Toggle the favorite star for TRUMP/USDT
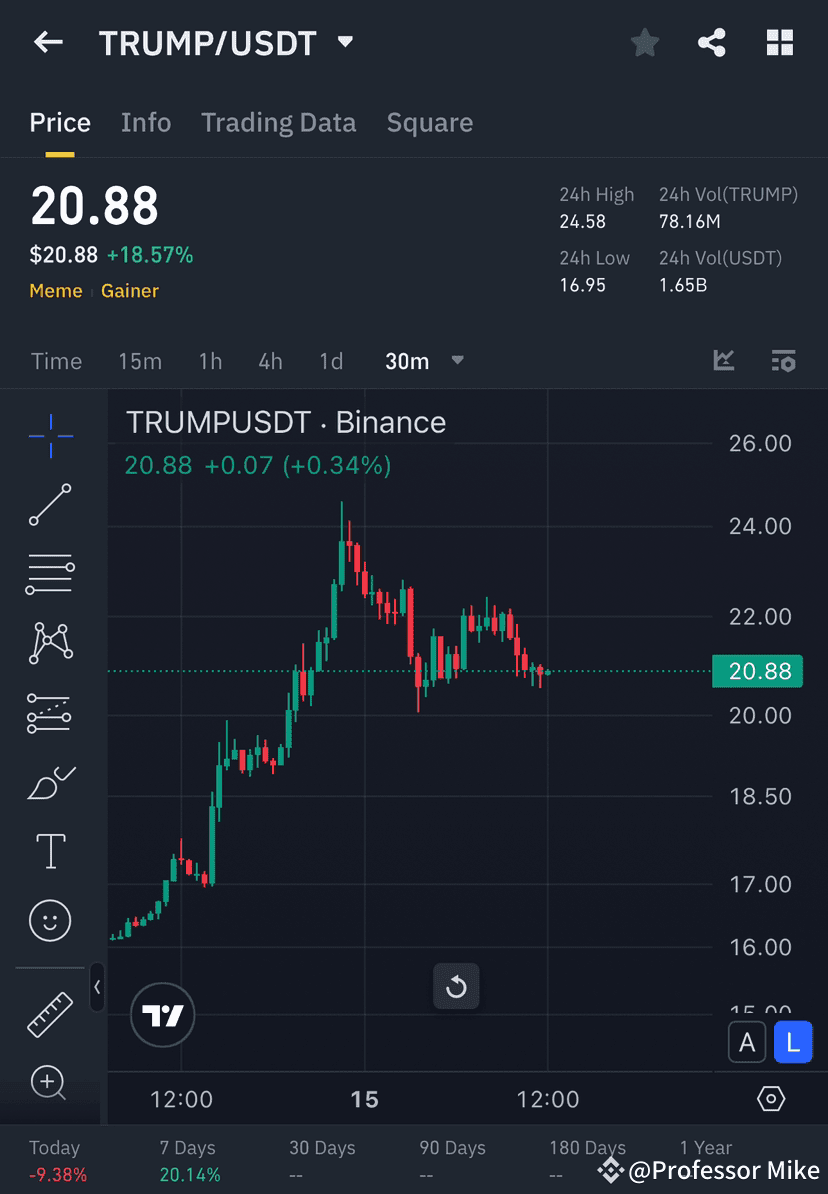Image resolution: width=828 pixels, height=1194 pixels. (644, 42)
